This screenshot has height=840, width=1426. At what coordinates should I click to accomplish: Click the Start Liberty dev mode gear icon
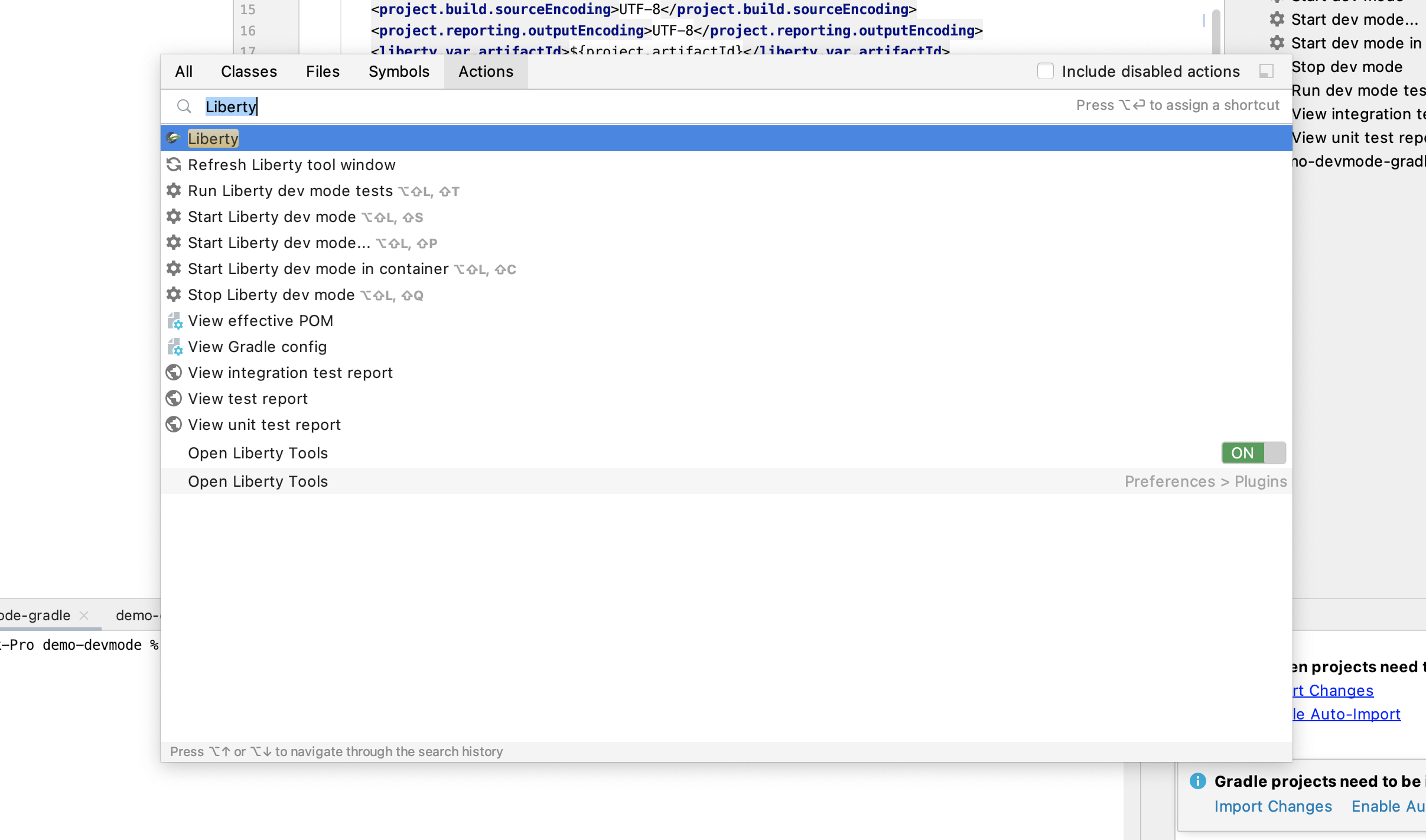[174, 216]
